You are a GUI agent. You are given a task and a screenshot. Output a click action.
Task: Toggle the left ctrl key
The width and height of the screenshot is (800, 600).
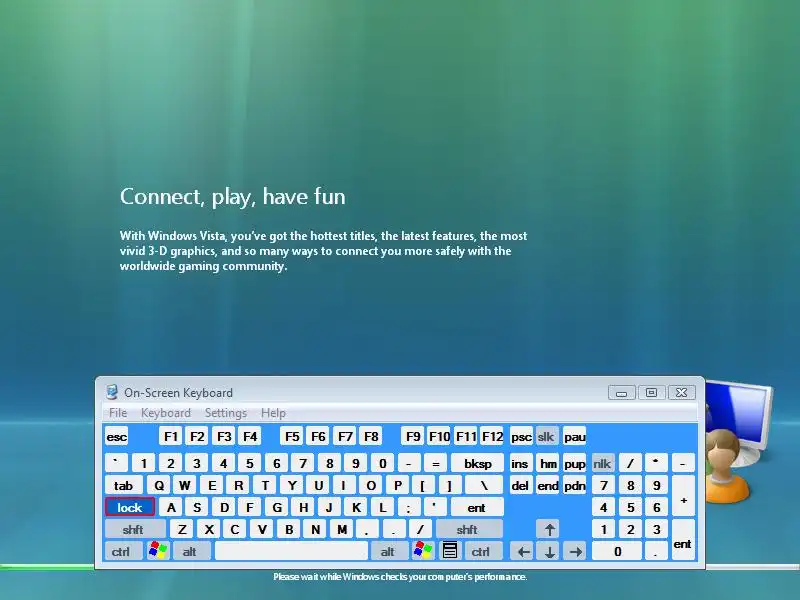coord(123,551)
